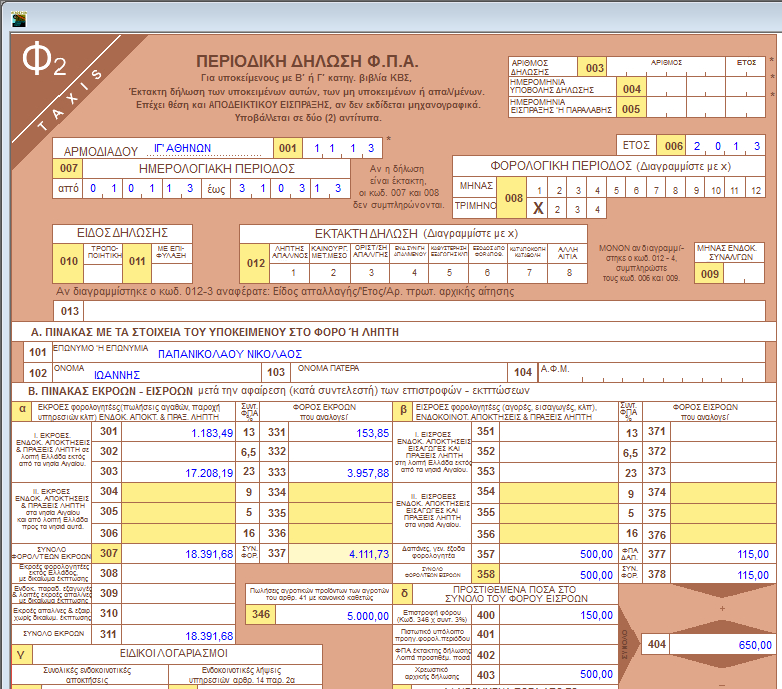Tick the ΜΕ ΕΠΙΦΥΛΑΞΗ box for code 011

(172, 273)
